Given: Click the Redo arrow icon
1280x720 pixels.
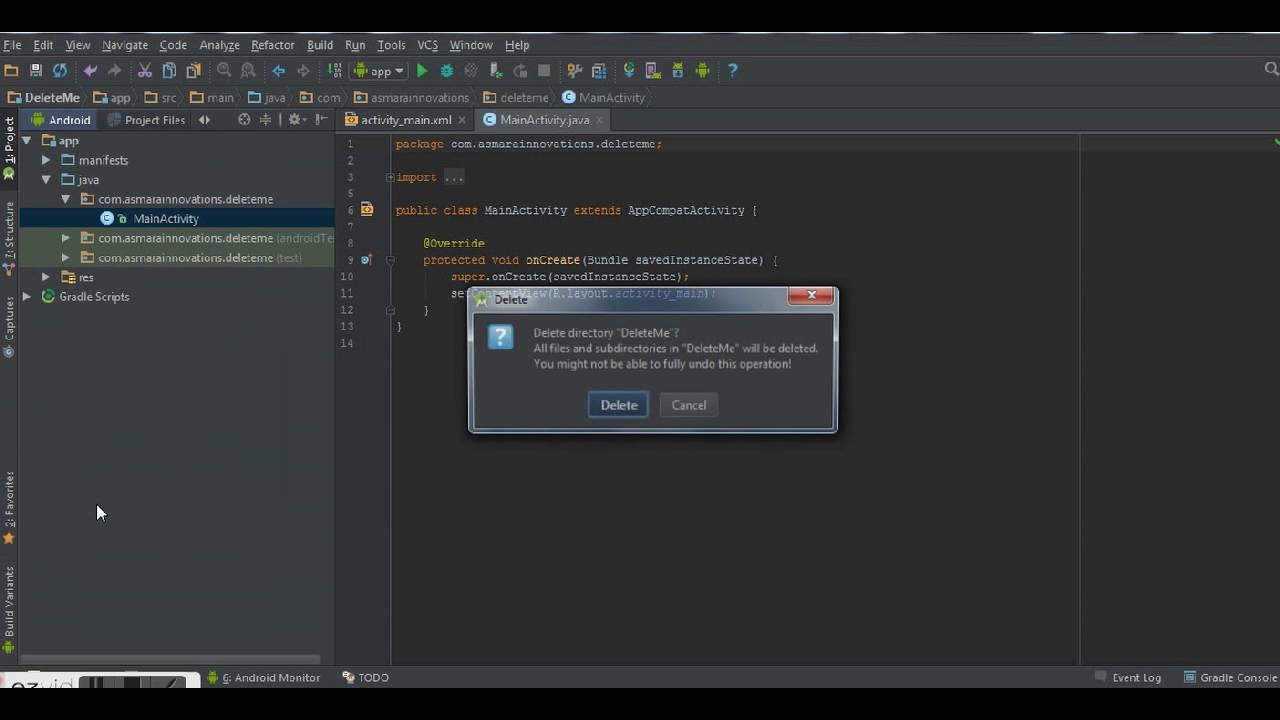Looking at the screenshot, I should 114,71.
